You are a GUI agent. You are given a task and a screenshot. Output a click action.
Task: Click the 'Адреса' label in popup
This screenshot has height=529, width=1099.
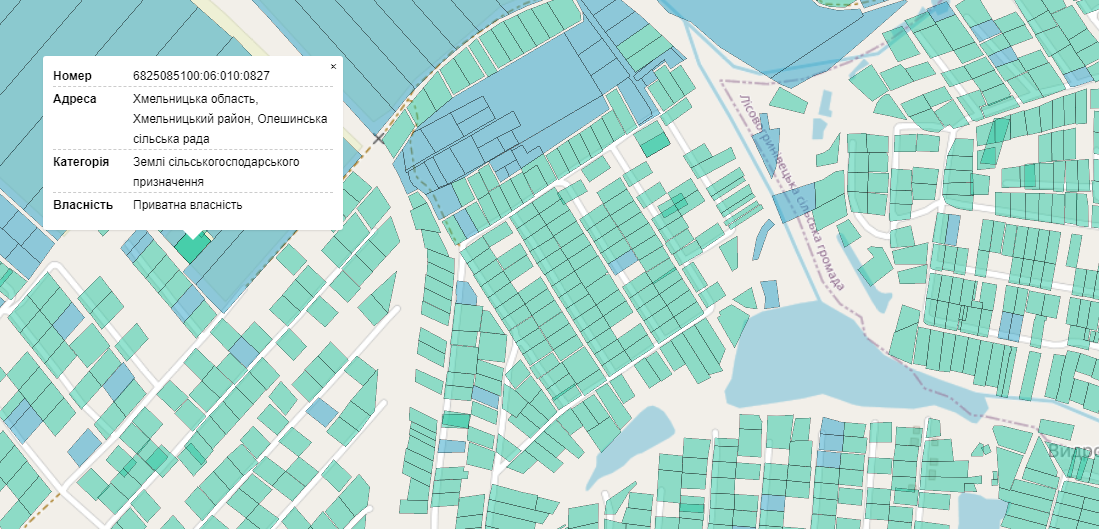coord(75,99)
